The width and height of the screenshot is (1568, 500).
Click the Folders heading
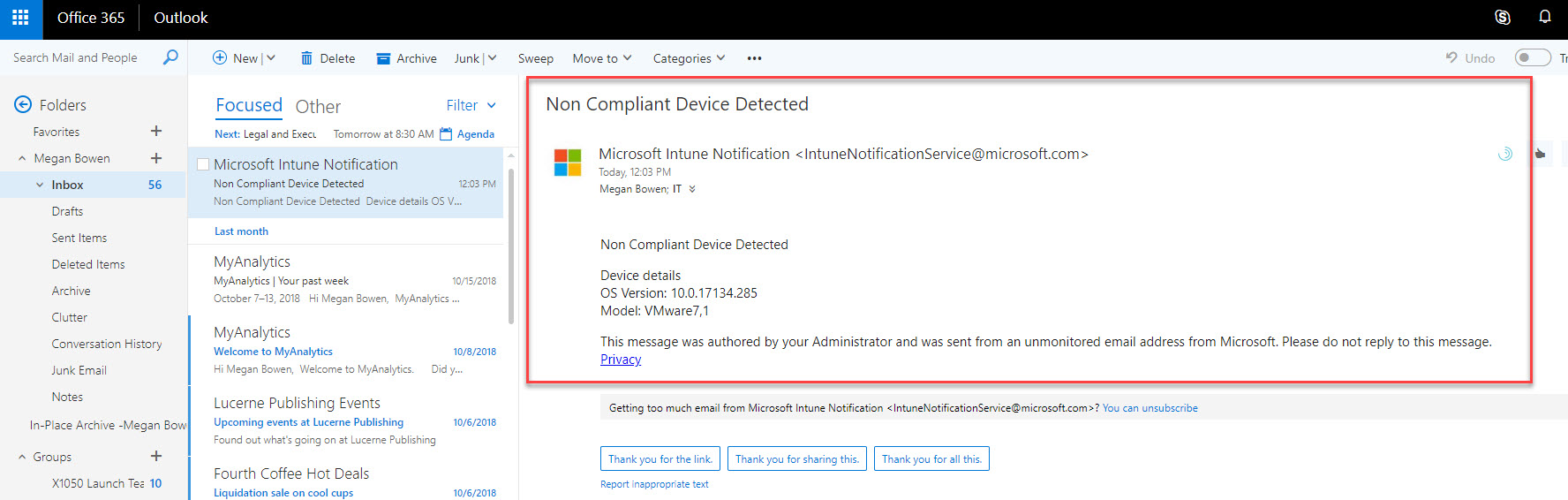tap(63, 105)
